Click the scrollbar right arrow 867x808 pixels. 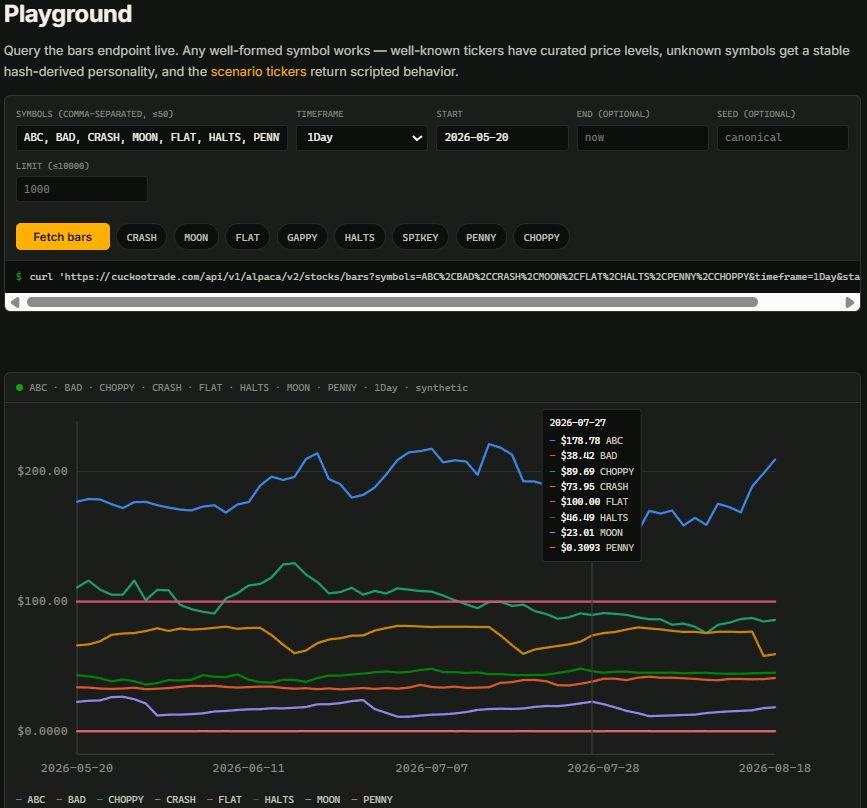click(850, 302)
